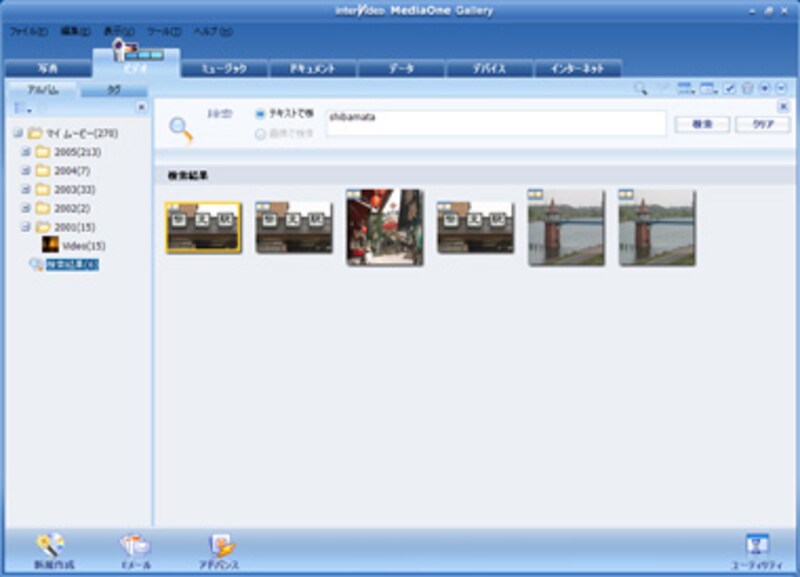
Task: Click the search results magnifier tree icon
Action: point(36,265)
